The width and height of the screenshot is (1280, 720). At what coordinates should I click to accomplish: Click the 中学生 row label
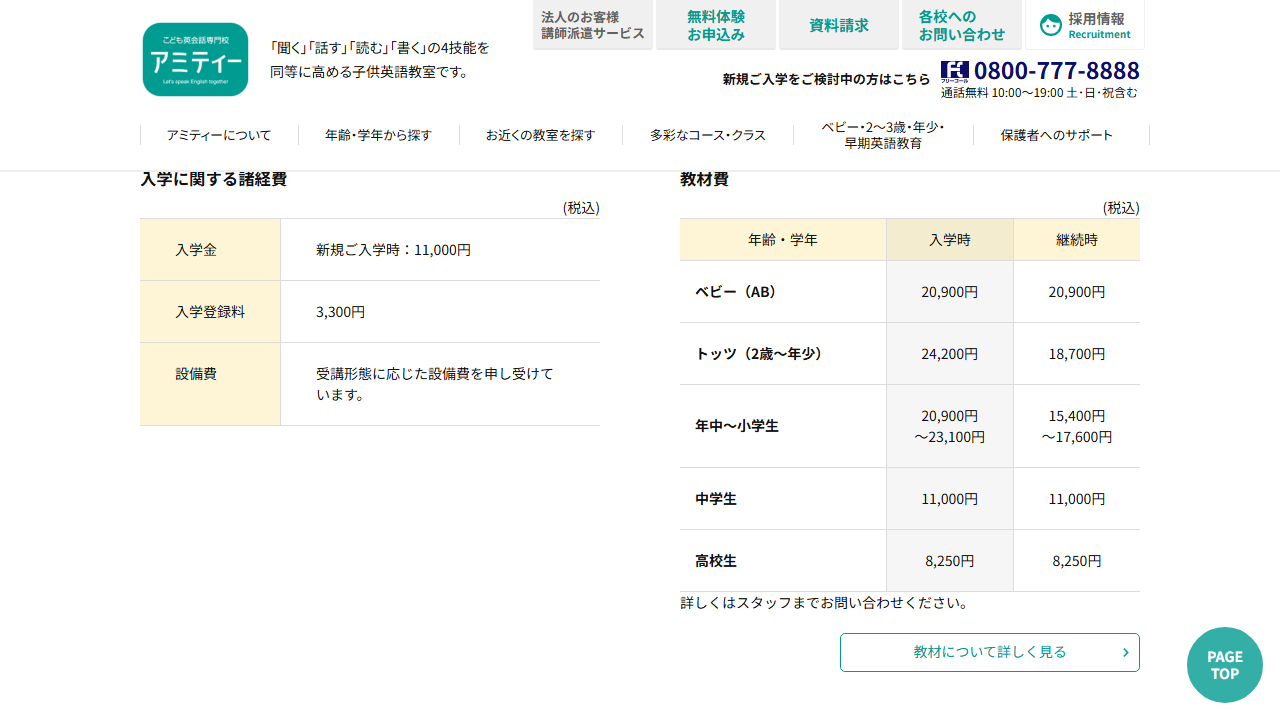pyautogui.click(x=716, y=499)
